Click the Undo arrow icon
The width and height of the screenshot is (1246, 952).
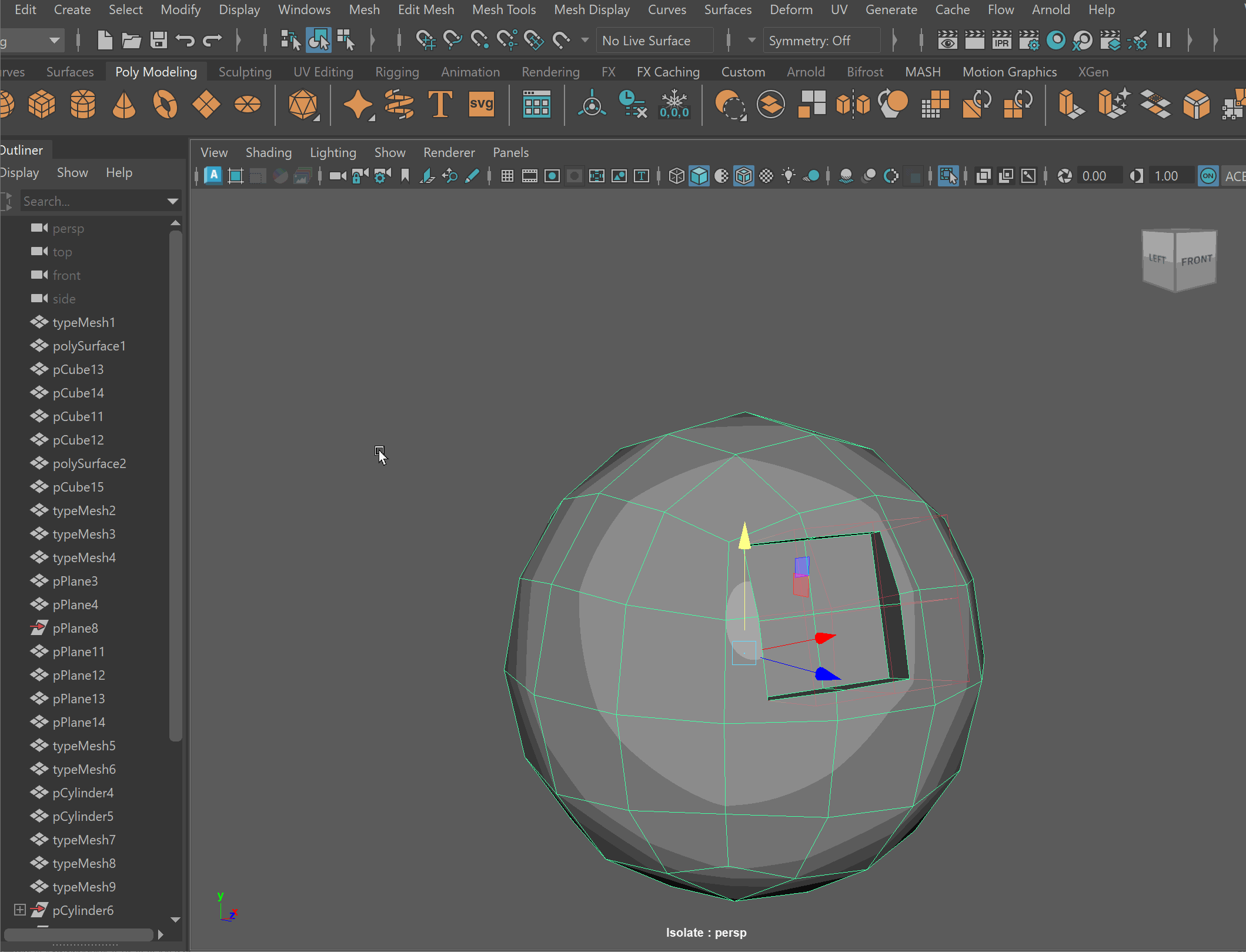[x=185, y=41]
